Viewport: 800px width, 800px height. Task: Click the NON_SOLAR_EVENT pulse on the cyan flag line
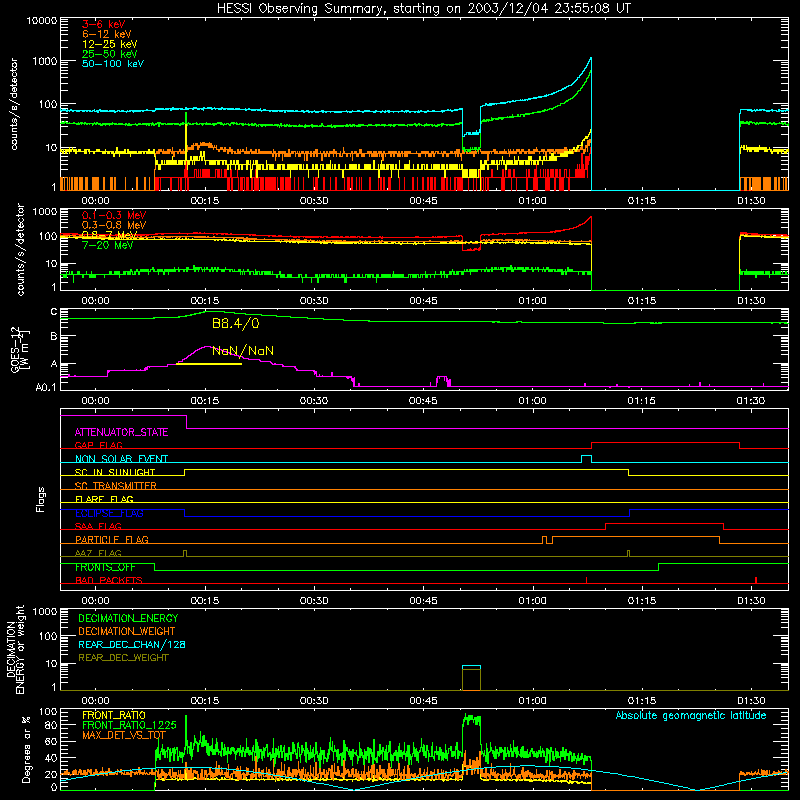click(x=587, y=459)
